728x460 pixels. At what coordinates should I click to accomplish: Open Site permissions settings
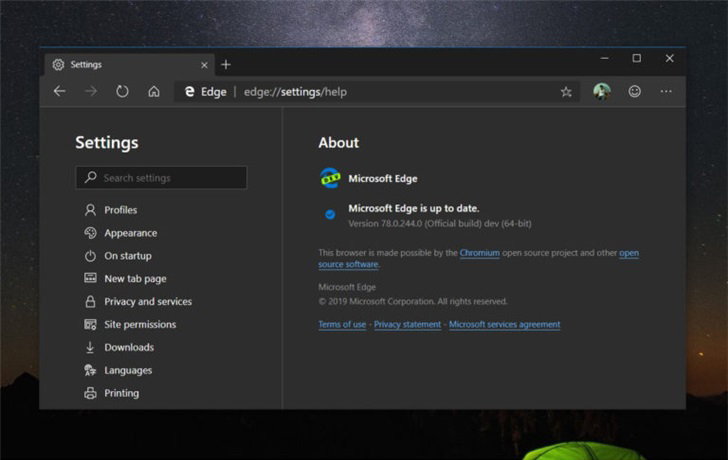point(139,325)
